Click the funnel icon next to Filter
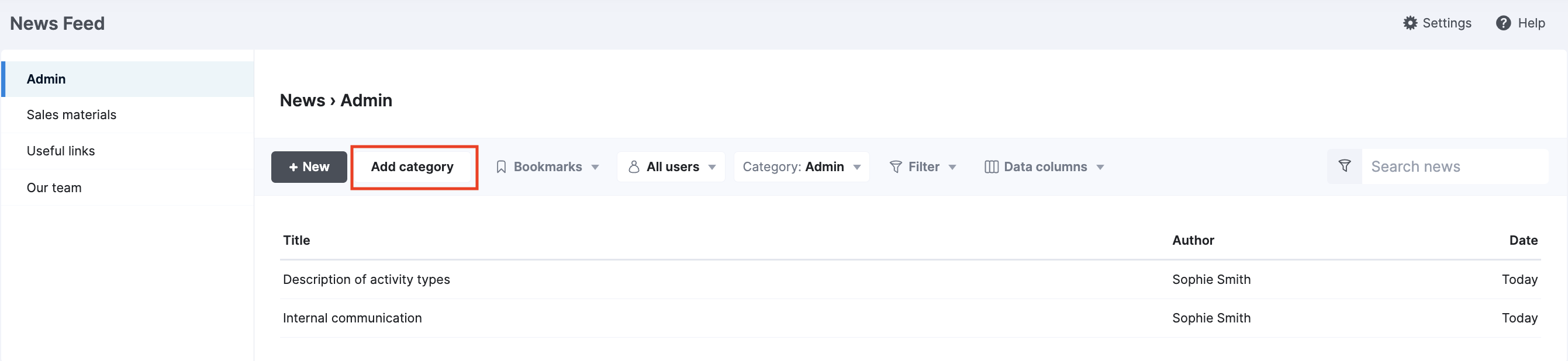This screenshot has height=361, width=1568. tap(896, 167)
